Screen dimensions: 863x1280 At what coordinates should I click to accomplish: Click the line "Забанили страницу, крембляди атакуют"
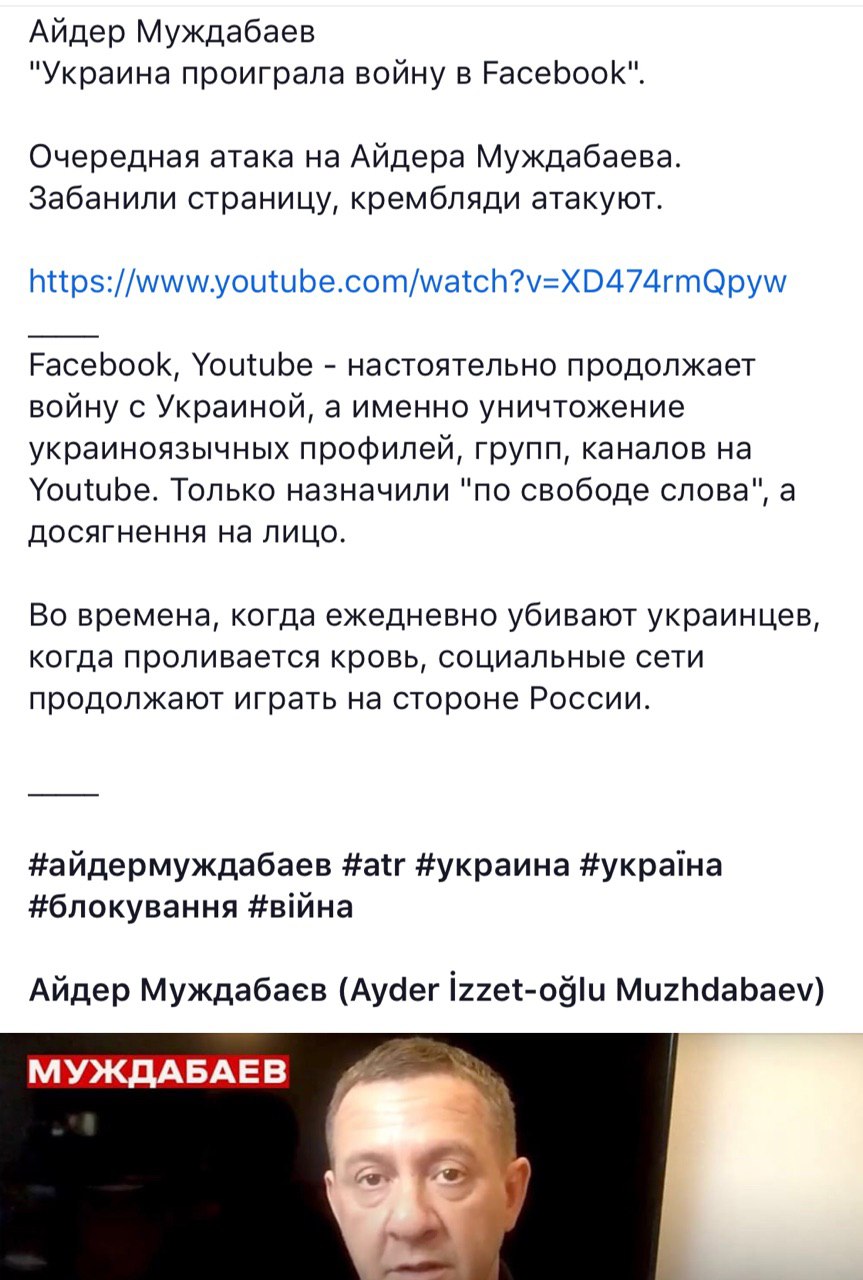click(346, 198)
